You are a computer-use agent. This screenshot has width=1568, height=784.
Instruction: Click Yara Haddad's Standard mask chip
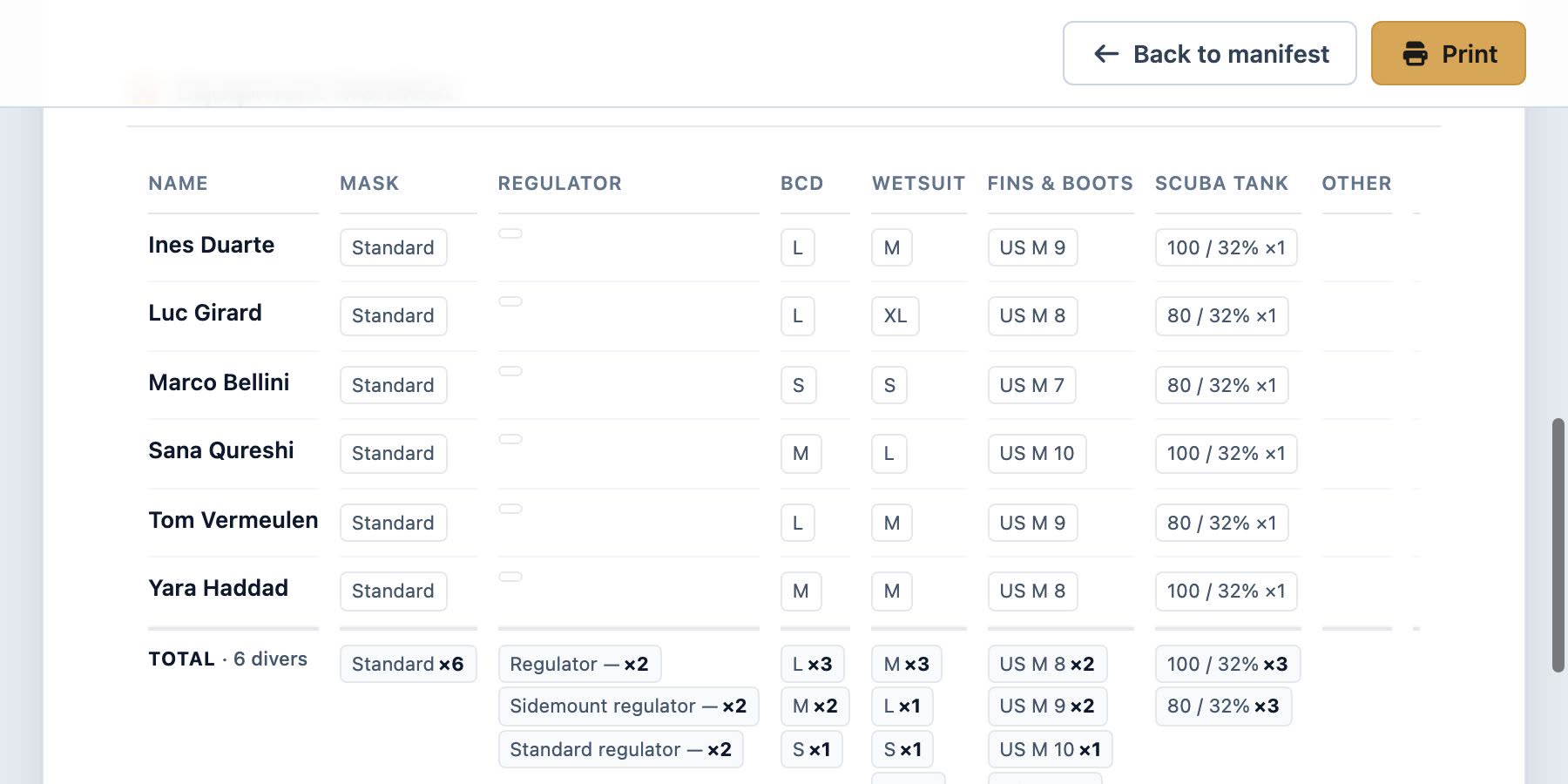pyautogui.click(x=393, y=591)
